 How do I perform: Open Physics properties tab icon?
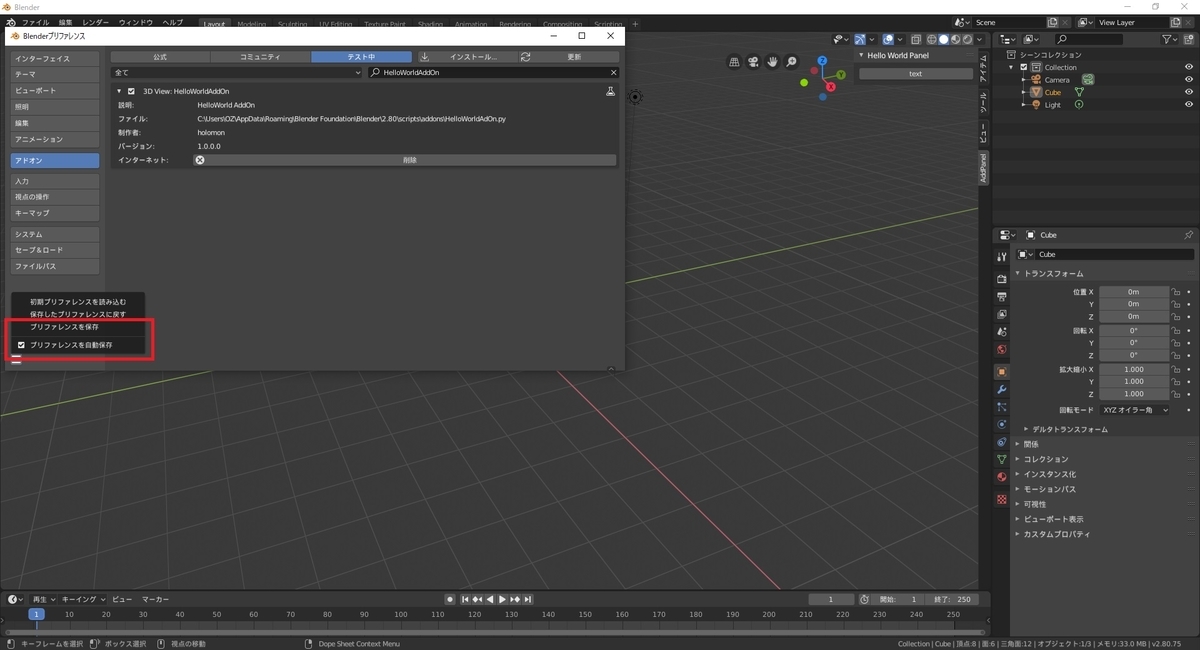tap(1002, 424)
